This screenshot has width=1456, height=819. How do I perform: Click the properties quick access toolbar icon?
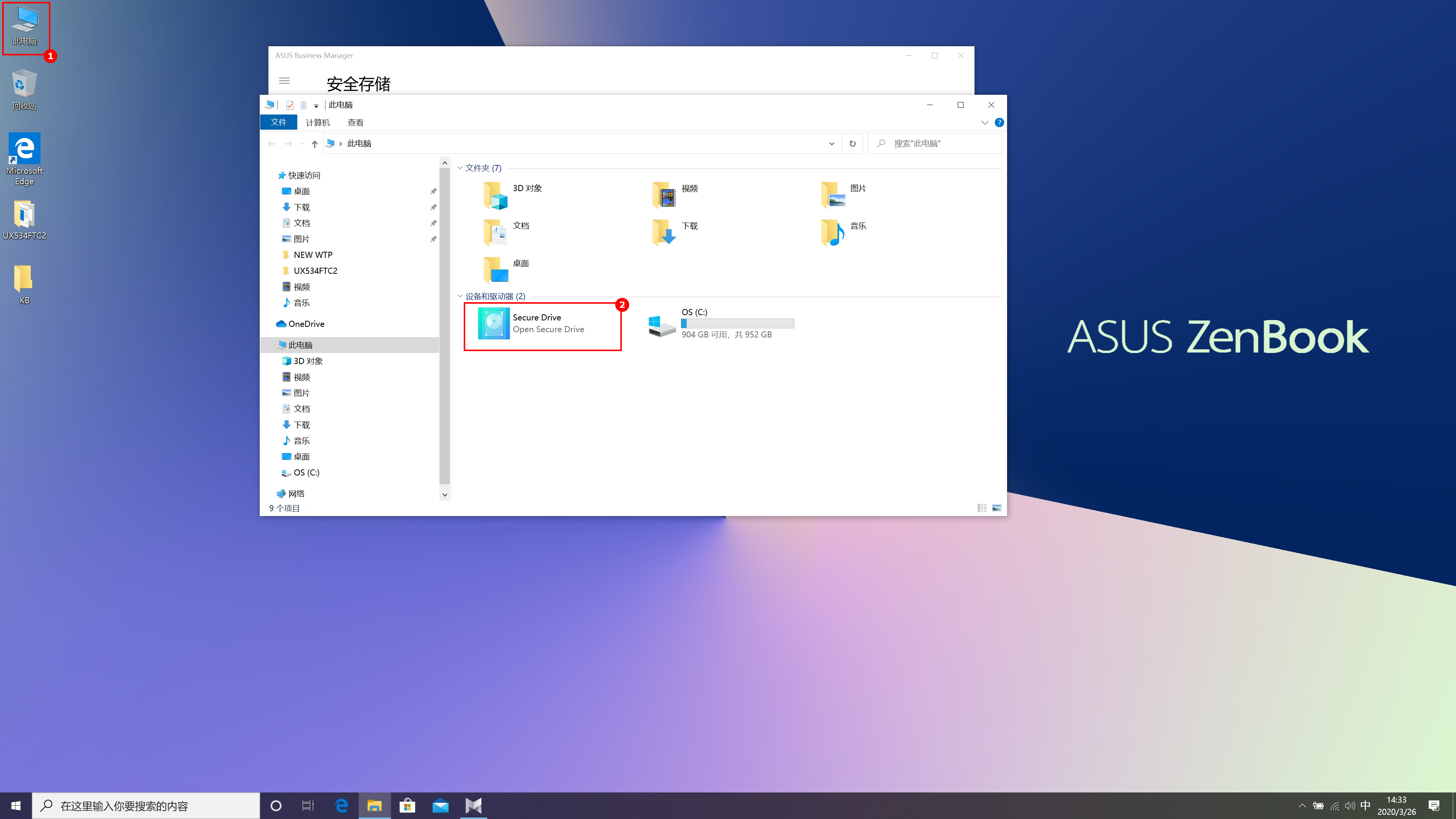(290, 105)
